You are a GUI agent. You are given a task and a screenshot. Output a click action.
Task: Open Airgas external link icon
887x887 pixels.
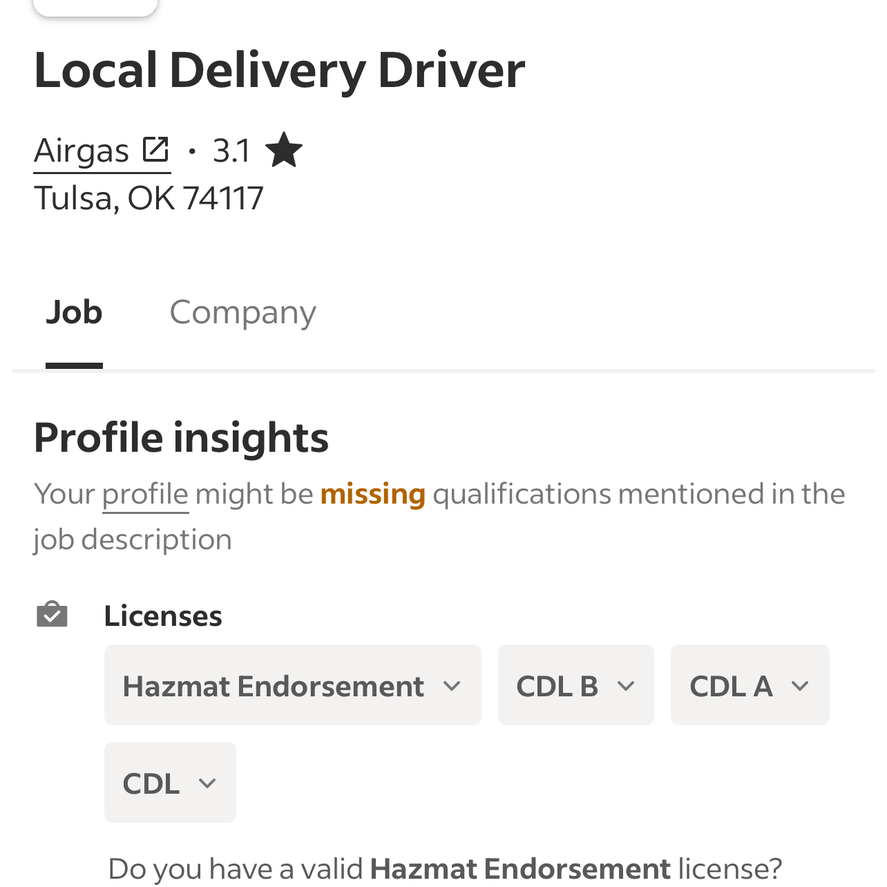point(155,150)
